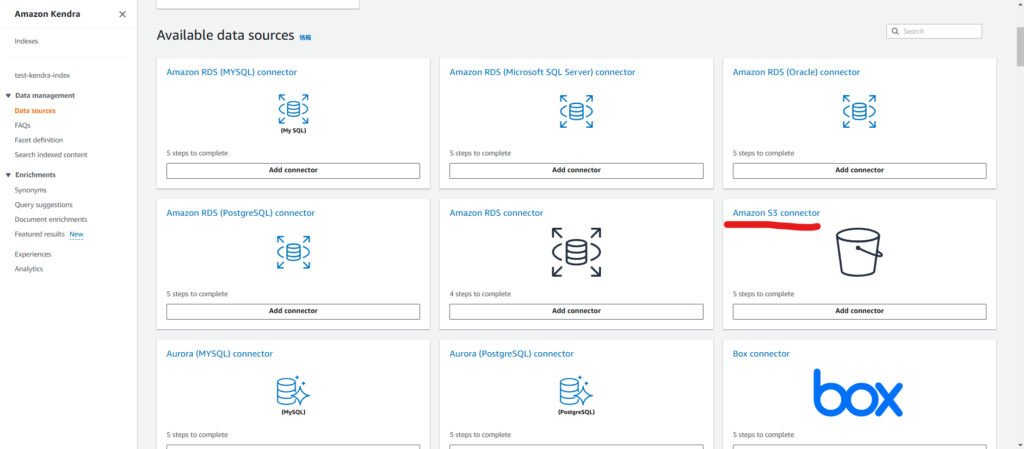Screen dimensions: 1024x449
Task: Add connector for RDS Microsoft SQL Server
Action: pos(576,170)
